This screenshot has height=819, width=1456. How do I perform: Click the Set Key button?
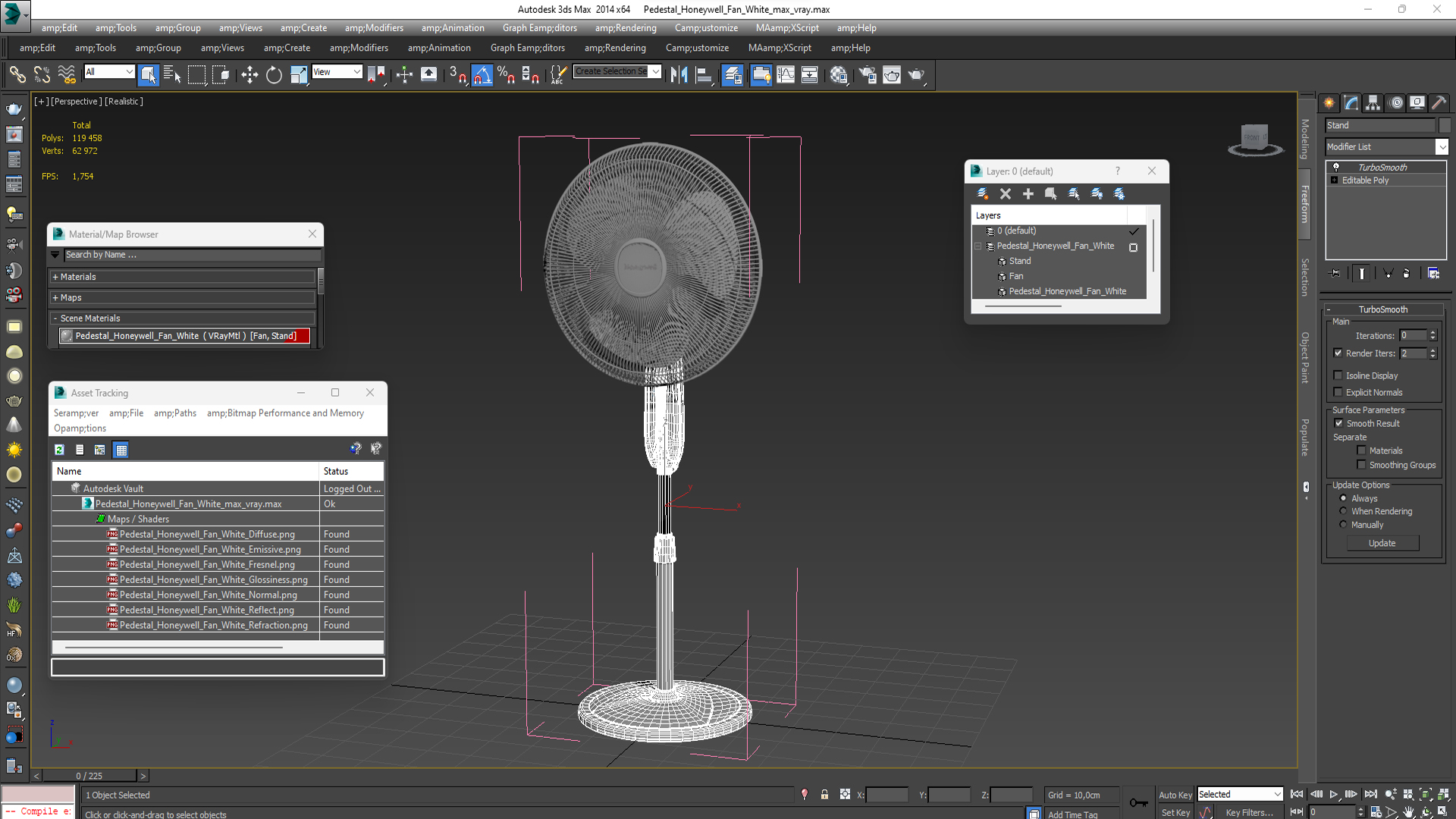pyautogui.click(x=1175, y=812)
